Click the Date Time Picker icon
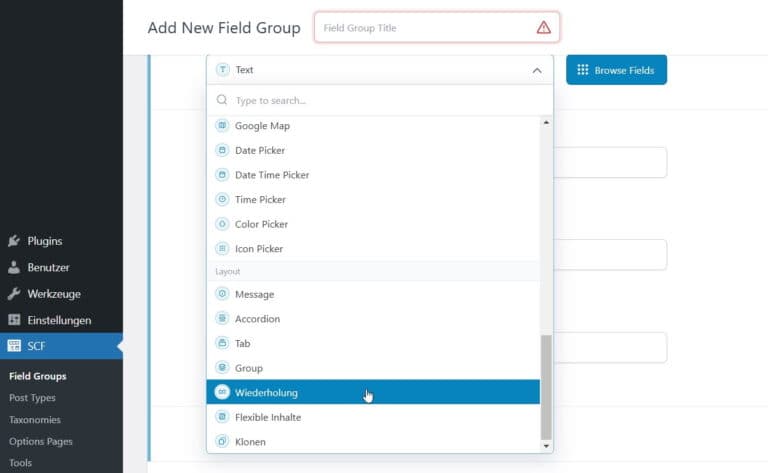This screenshot has height=473, width=768. pos(222,174)
